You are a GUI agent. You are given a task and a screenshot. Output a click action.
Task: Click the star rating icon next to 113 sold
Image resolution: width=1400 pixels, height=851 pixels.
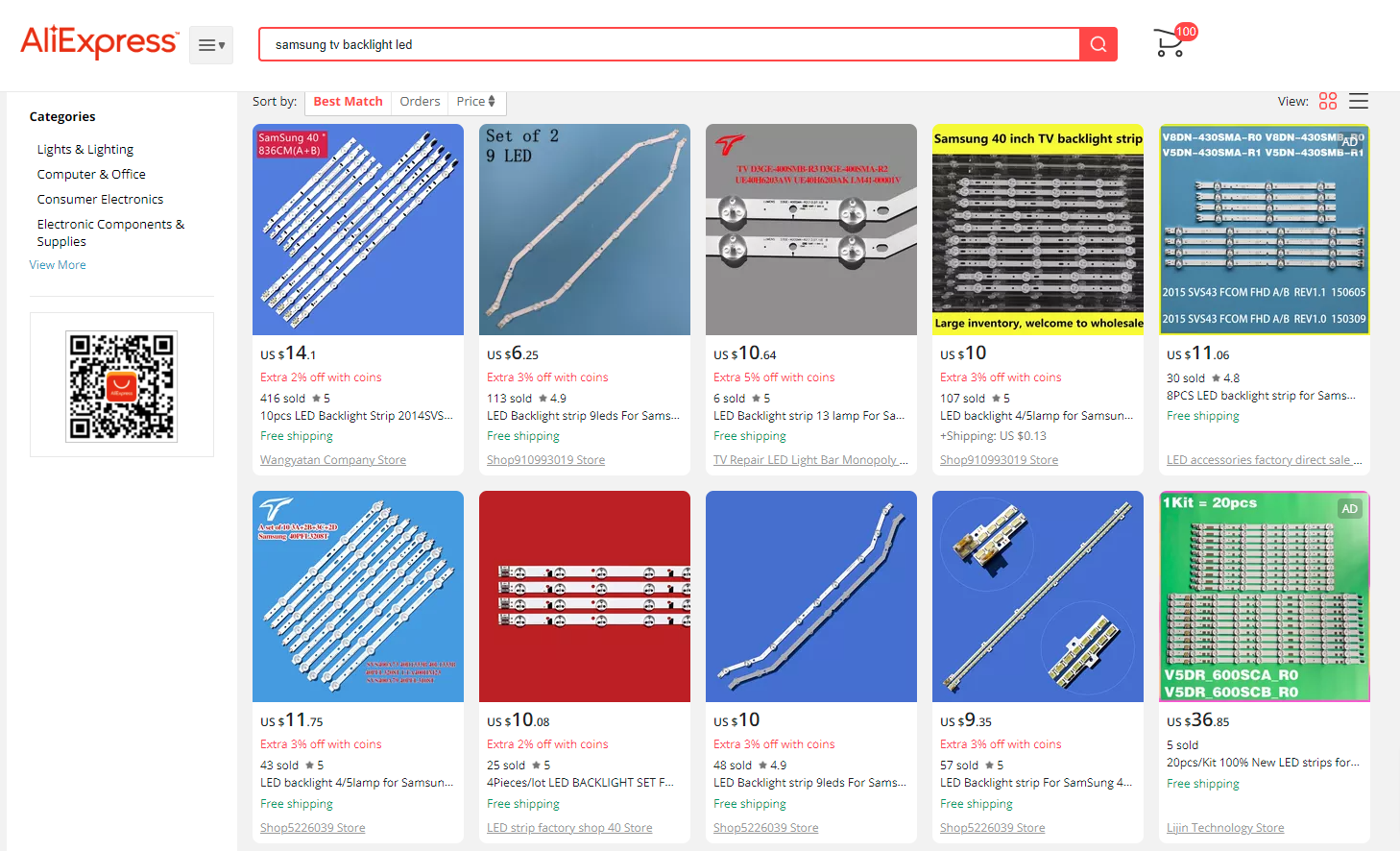[543, 398]
